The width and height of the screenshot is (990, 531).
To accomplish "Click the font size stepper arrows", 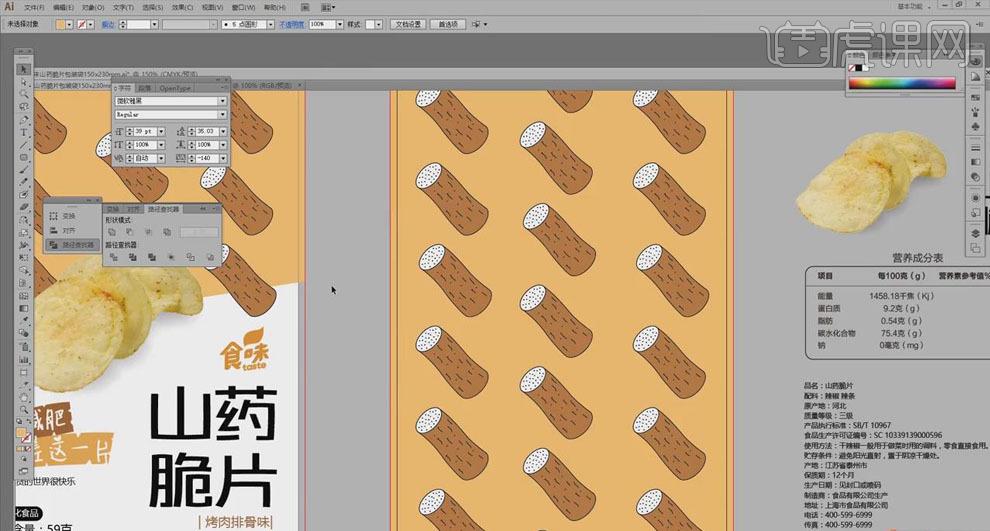I will [x=130, y=131].
